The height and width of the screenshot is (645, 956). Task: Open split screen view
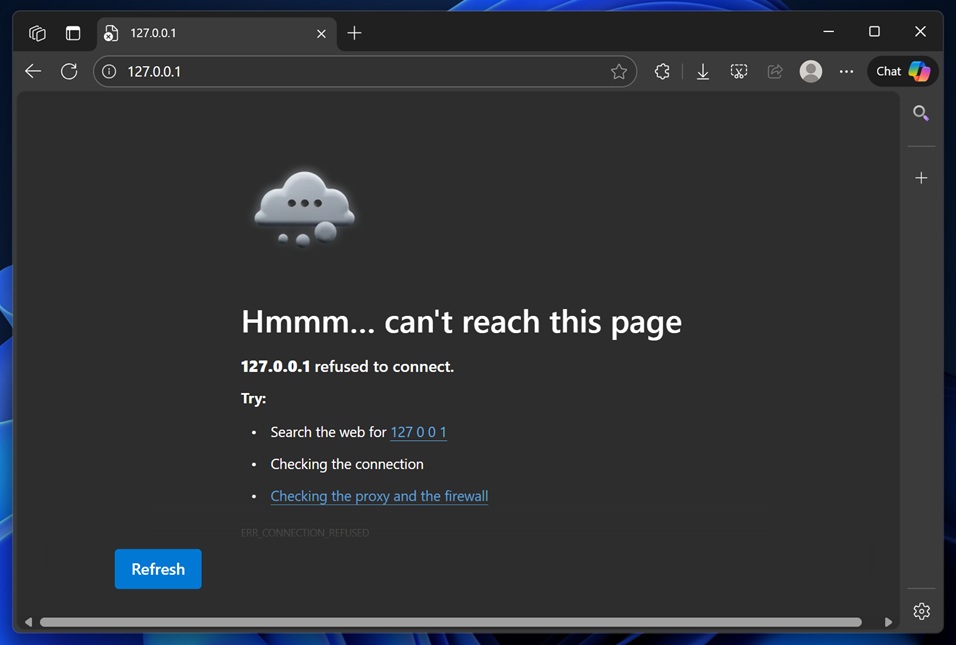(x=73, y=32)
